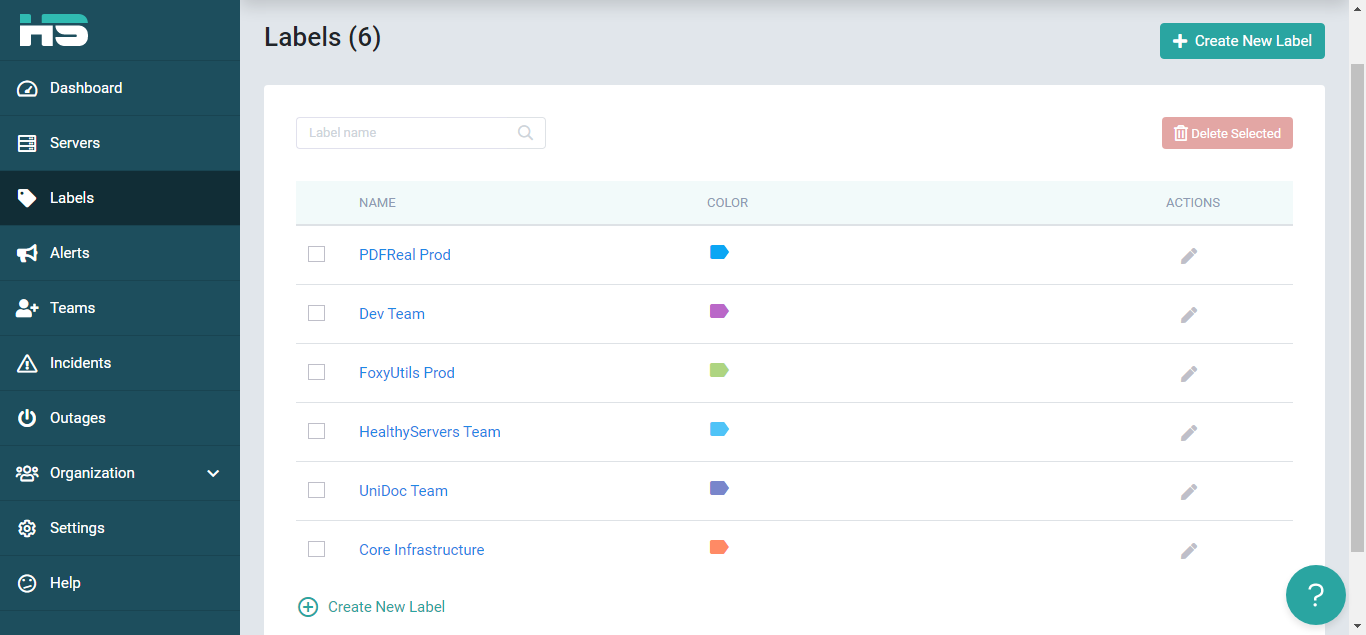Open the Dev Team label link
This screenshot has height=635, width=1366.
tap(392, 314)
